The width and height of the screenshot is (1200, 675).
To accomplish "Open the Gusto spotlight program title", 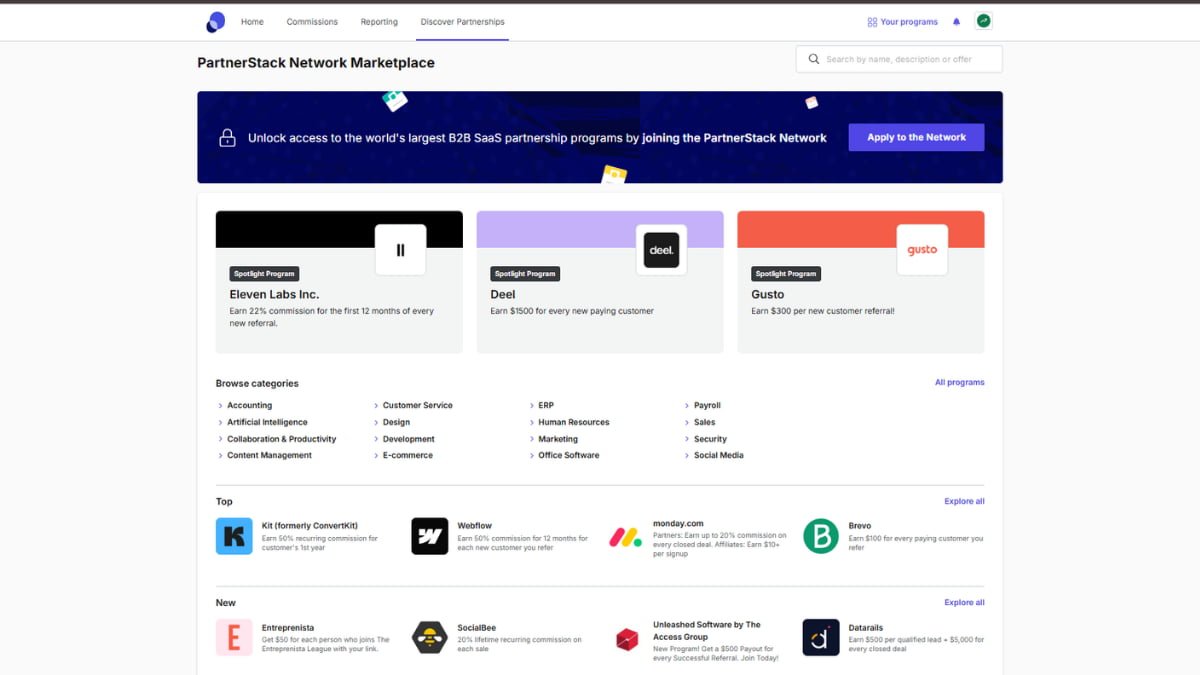I will [x=768, y=294].
